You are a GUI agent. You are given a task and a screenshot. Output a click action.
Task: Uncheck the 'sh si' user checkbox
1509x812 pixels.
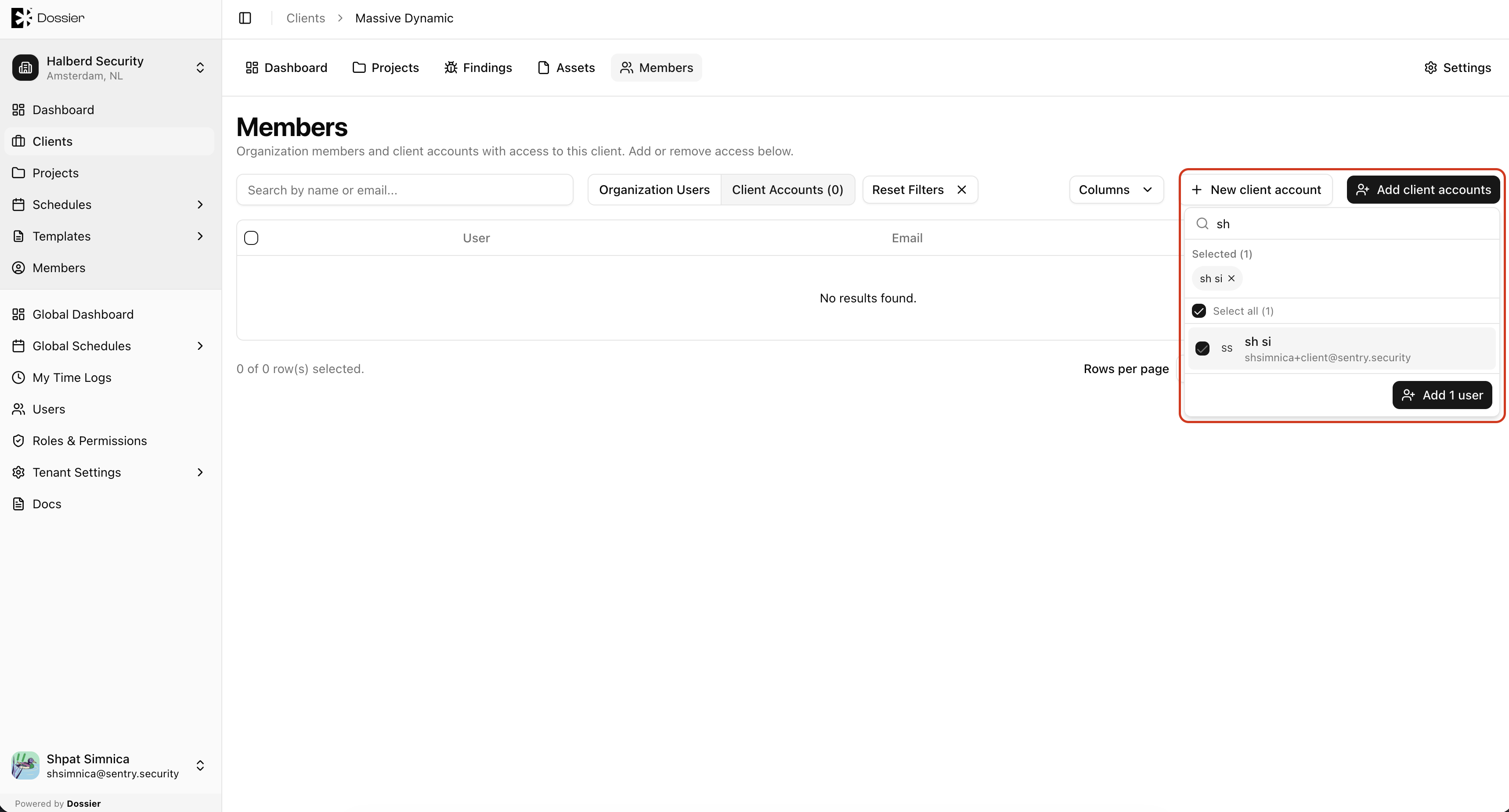tap(1202, 349)
